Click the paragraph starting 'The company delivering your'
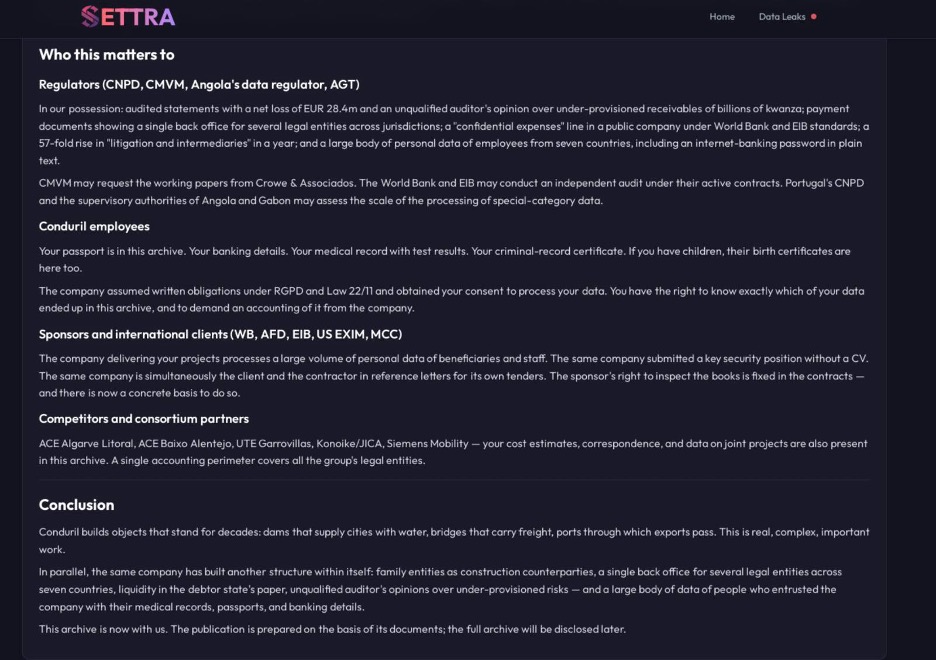 point(454,375)
